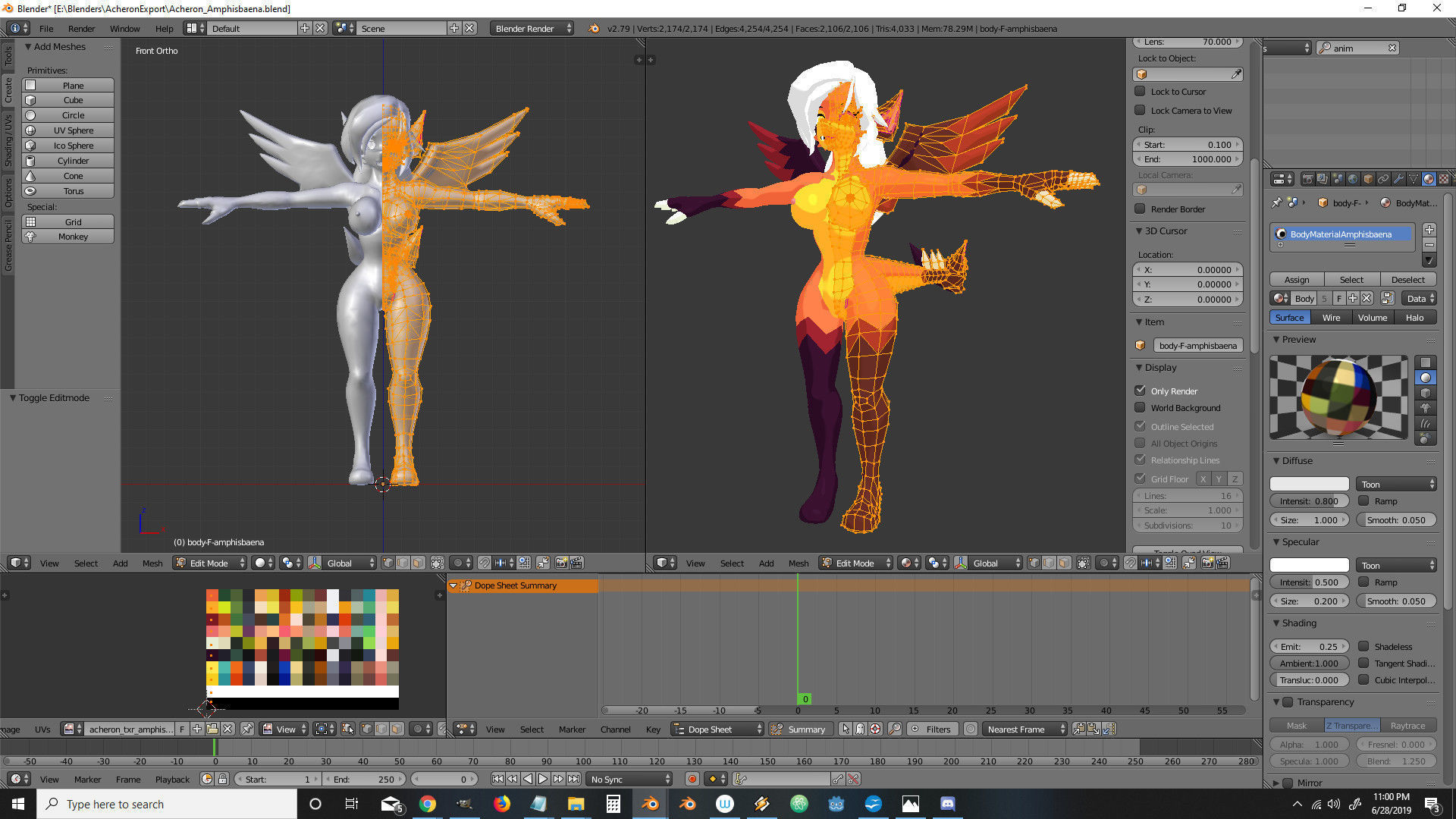Image resolution: width=1456 pixels, height=819 pixels.
Task: Open the Mesh Data triangle tab icon
Action: 1414,179
